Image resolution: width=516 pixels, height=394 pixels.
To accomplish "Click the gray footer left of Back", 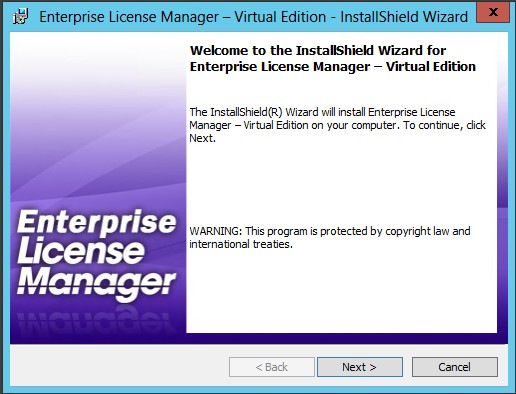I will tap(119, 367).
